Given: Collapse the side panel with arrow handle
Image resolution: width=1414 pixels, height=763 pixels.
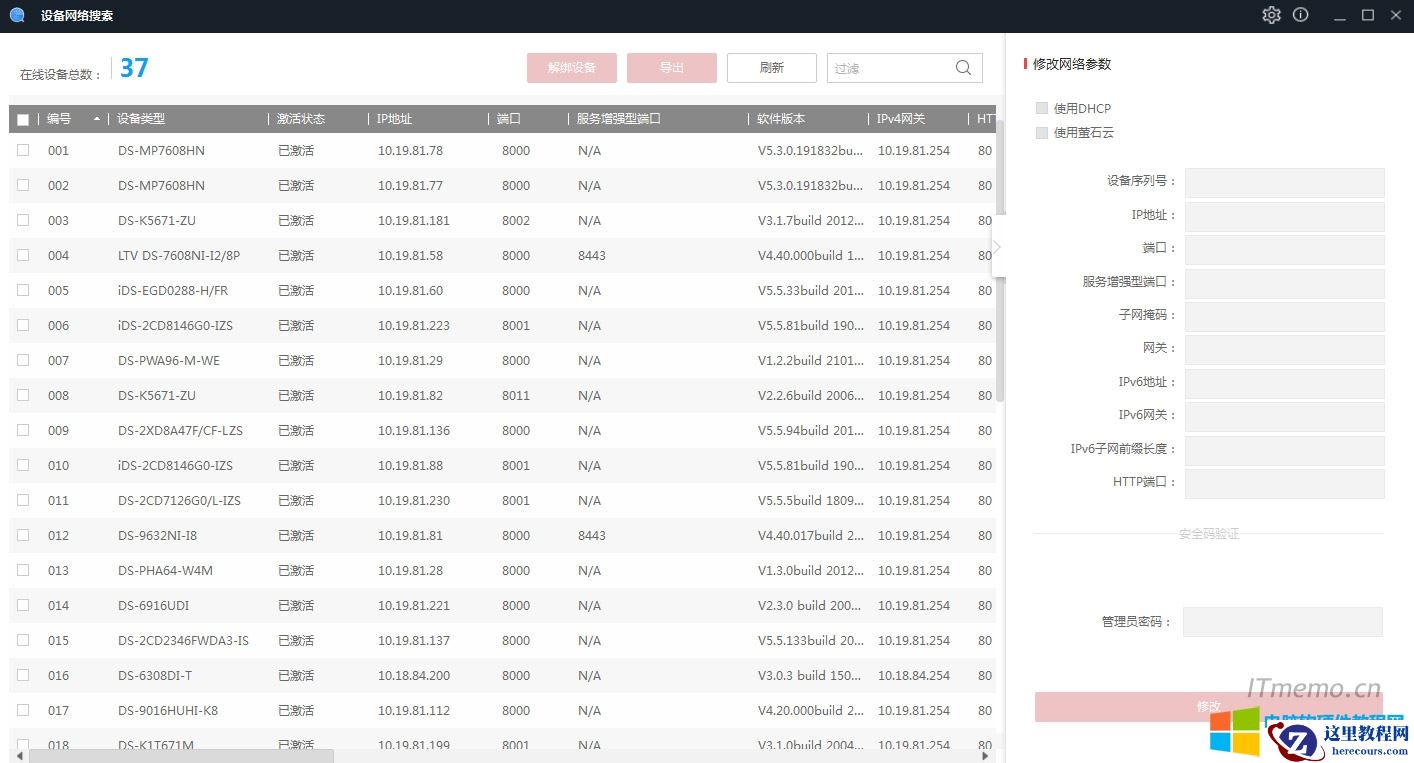Looking at the screenshot, I should [x=997, y=247].
